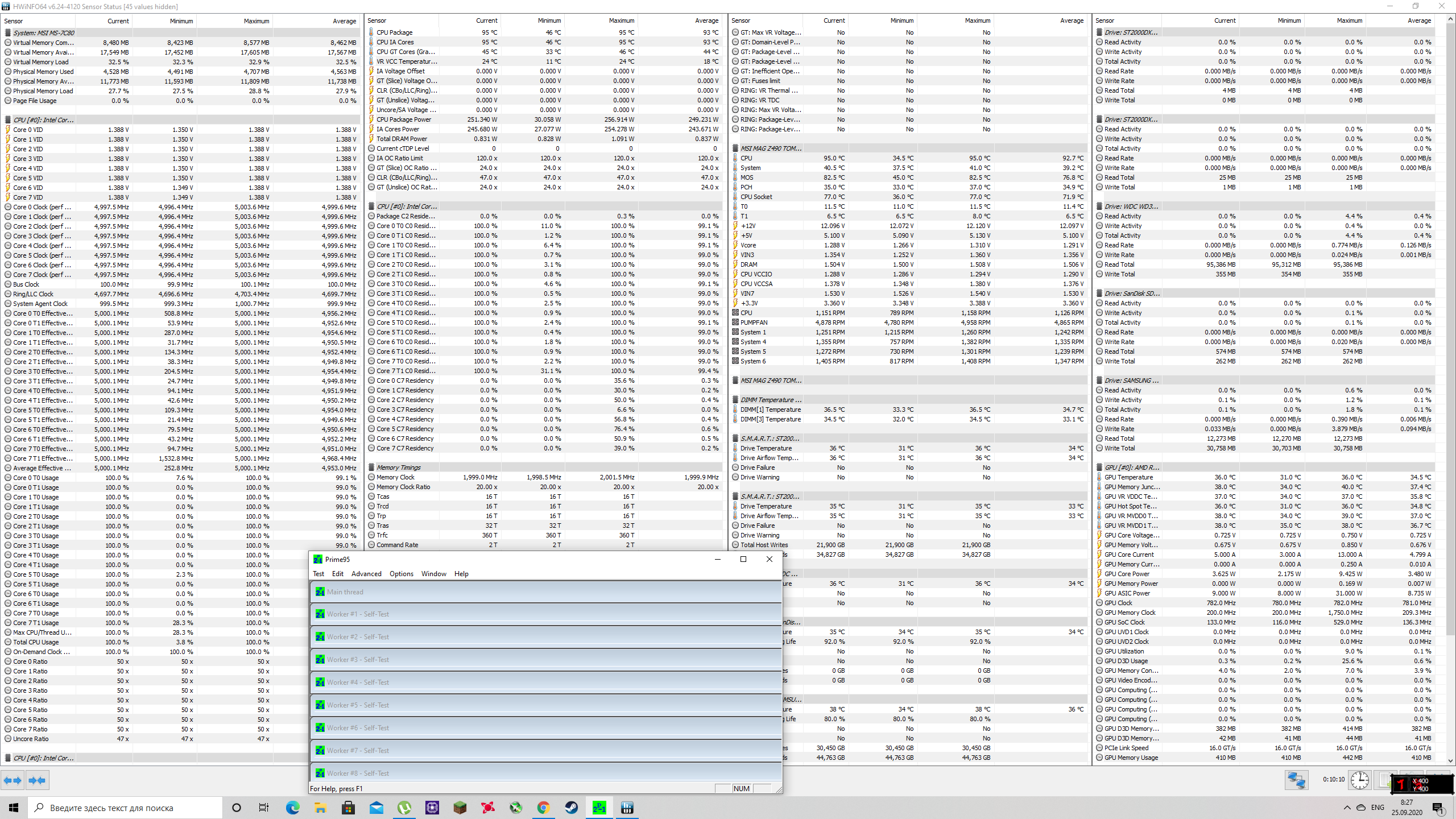The height and width of the screenshot is (819, 1456).
Task: Open the Advanced menu in Prime95
Action: click(366, 574)
